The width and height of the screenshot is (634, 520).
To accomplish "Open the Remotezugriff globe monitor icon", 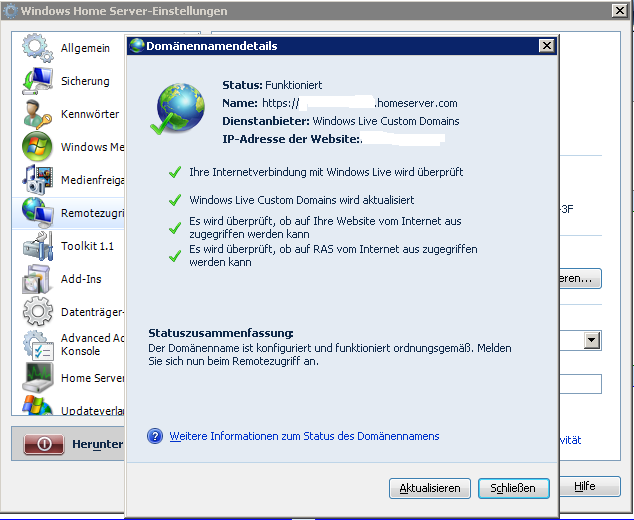I will [x=38, y=213].
